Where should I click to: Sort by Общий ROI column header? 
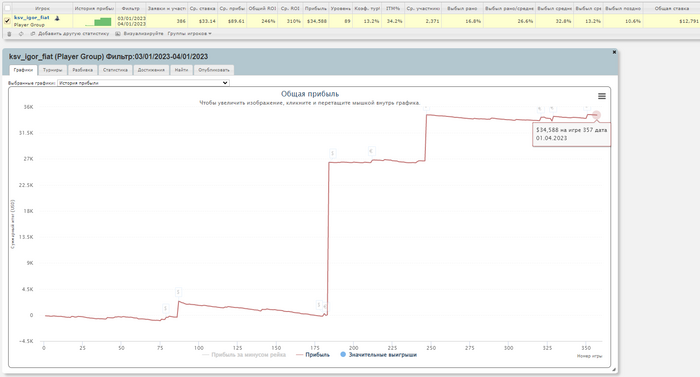[262, 8]
